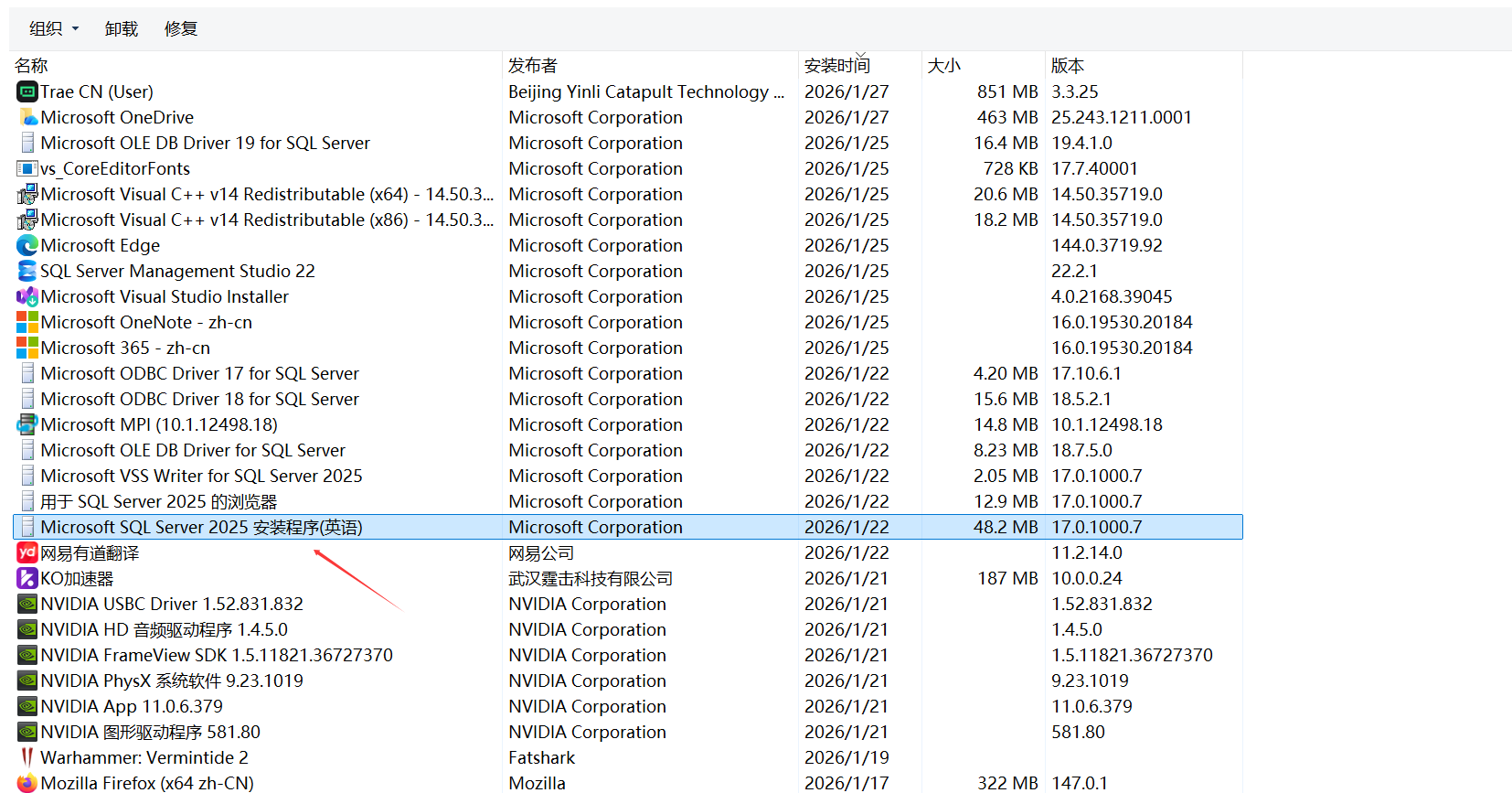1512x793 pixels.
Task: Click version 22.2.1
Action: click(x=1074, y=271)
